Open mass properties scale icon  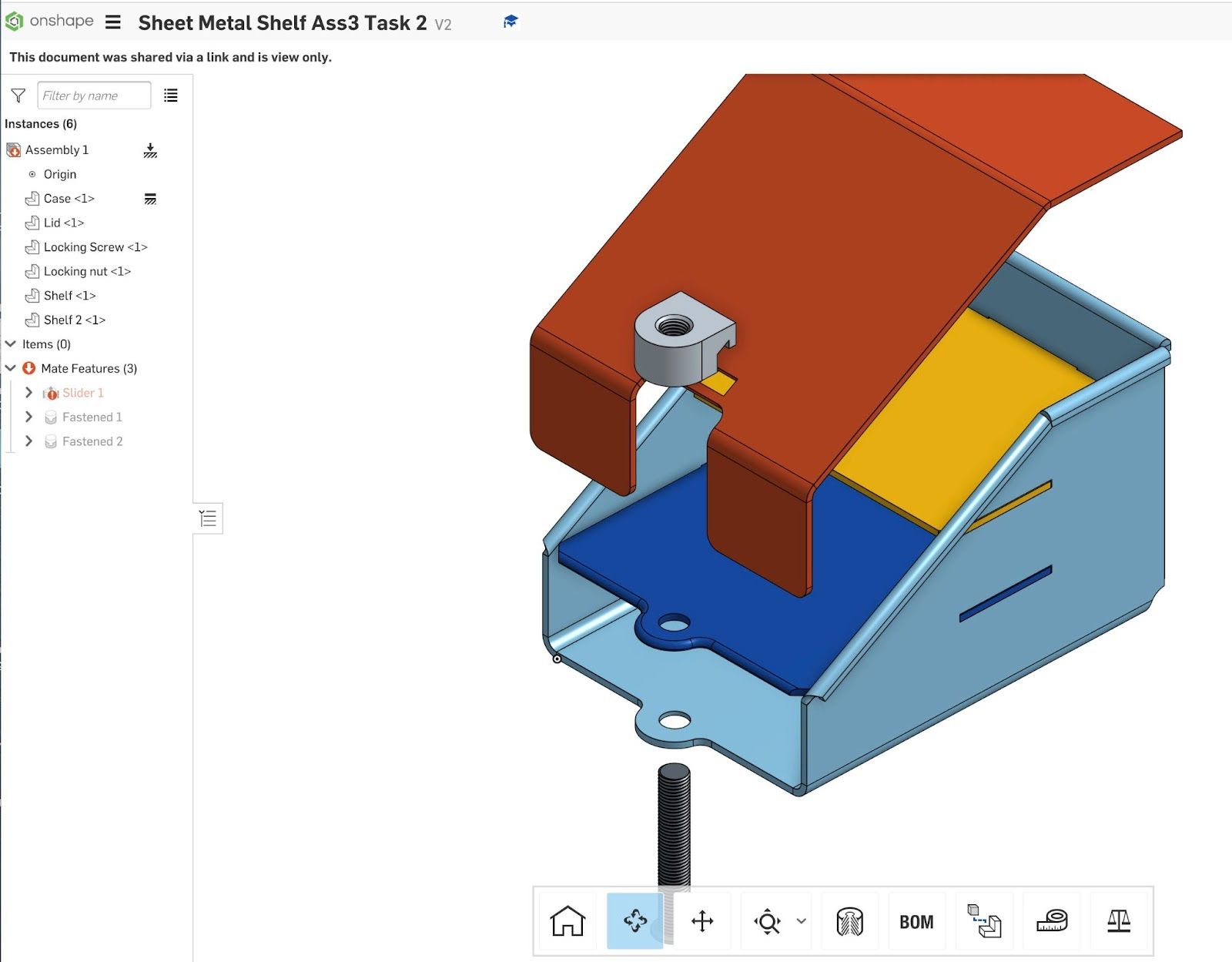tap(1118, 921)
